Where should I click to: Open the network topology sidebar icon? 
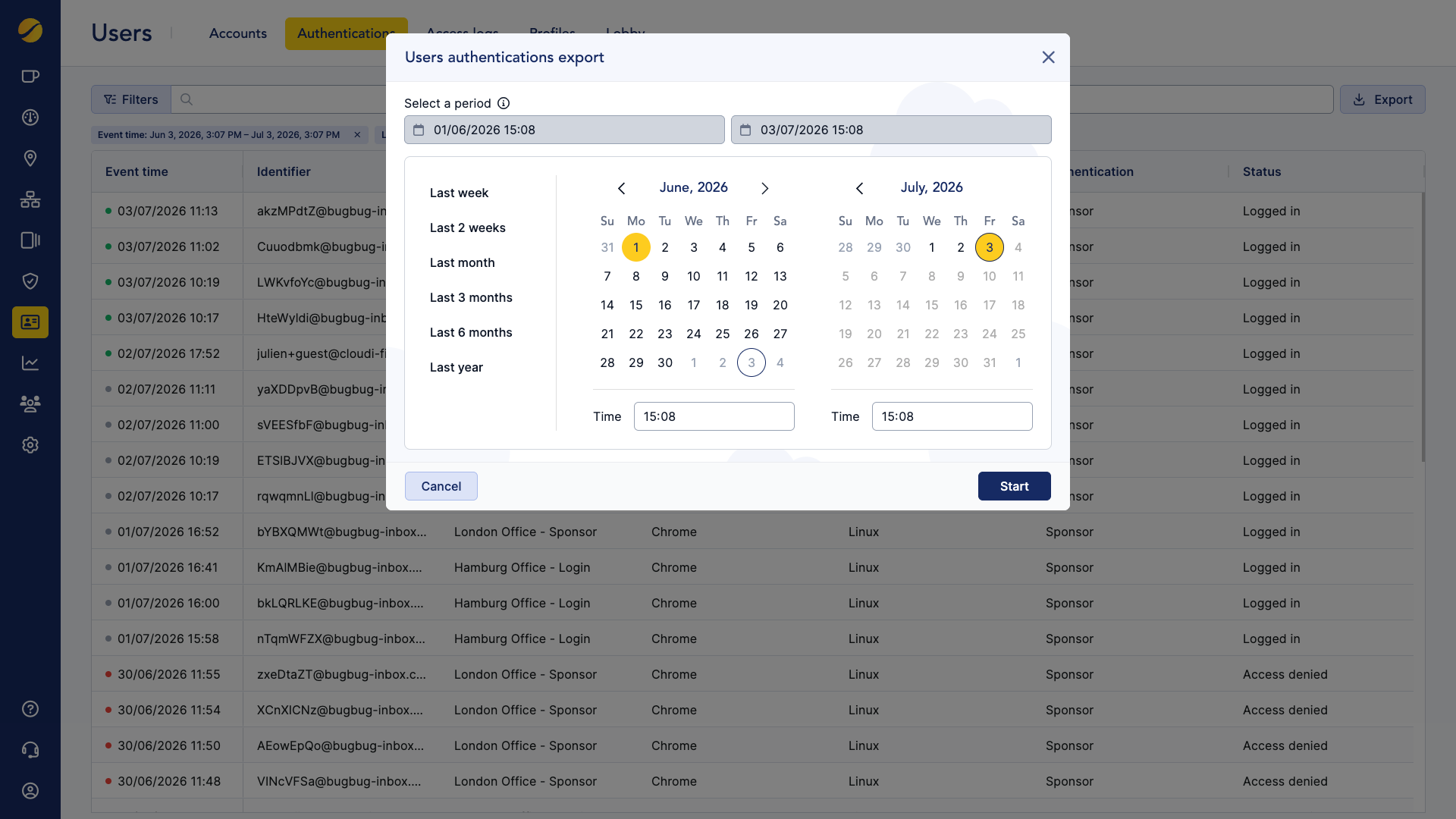tap(30, 199)
